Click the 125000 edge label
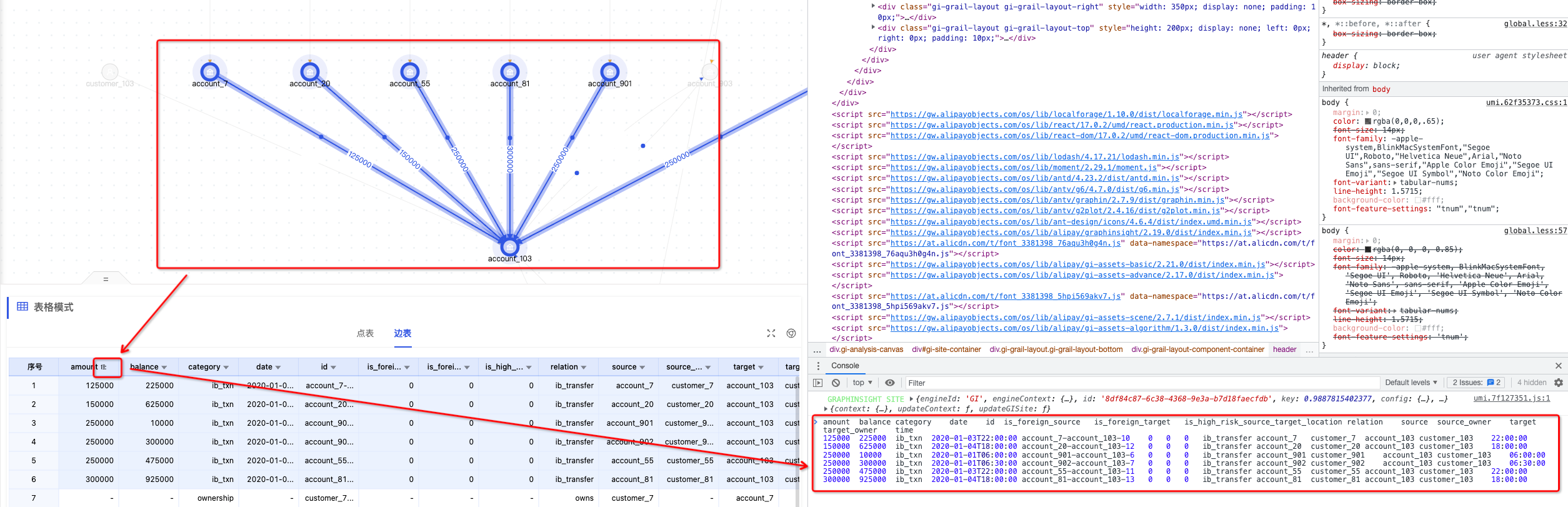Image resolution: width=1568 pixels, height=507 pixels. point(360,159)
